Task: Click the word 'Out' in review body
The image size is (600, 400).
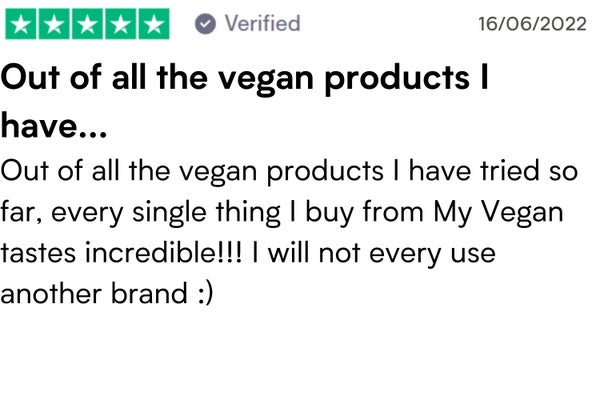Action: click(24, 171)
